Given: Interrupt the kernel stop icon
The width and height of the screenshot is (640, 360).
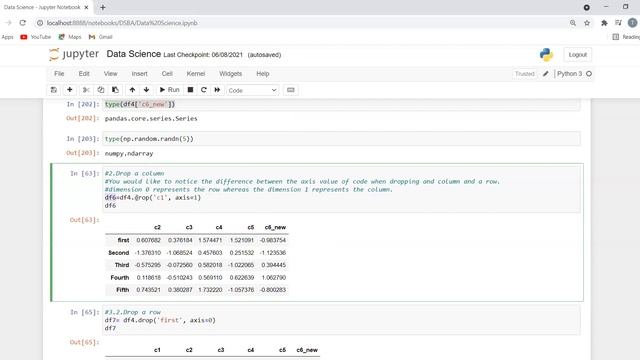Looking at the screenshot, I should click(x=190, y=90).
